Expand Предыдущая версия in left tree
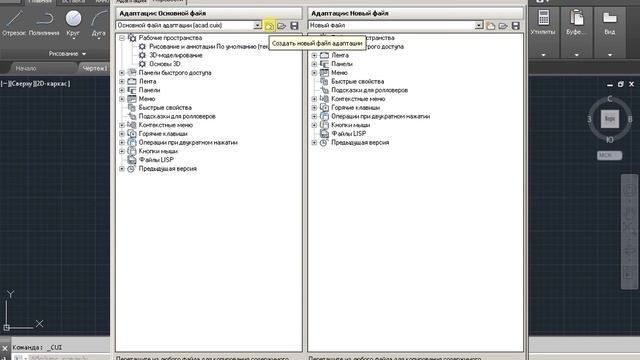The image size is (640, 360). click(122, 169)
